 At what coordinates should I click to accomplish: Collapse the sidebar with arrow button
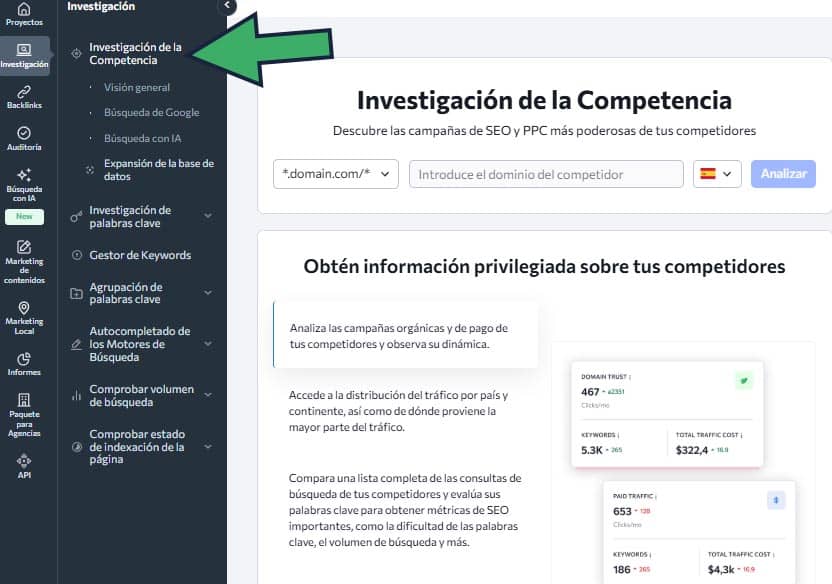[228, 6]
